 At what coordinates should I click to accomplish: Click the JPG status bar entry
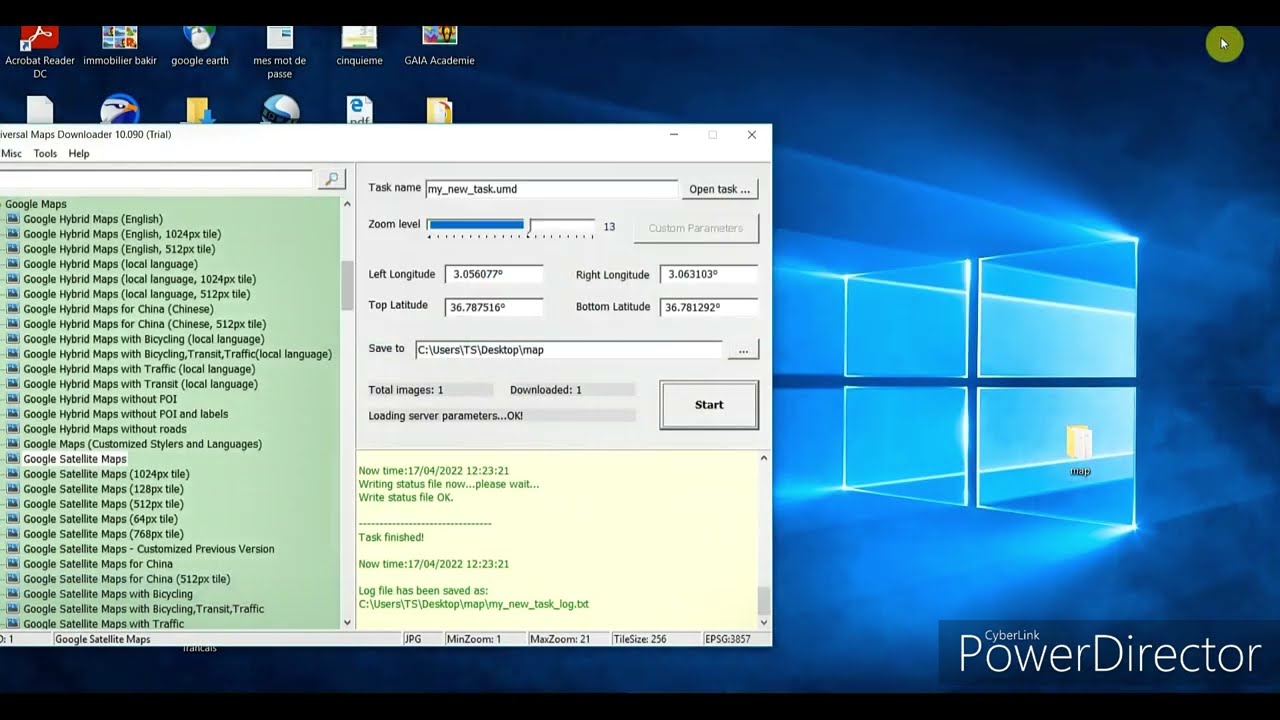[412, 639]
